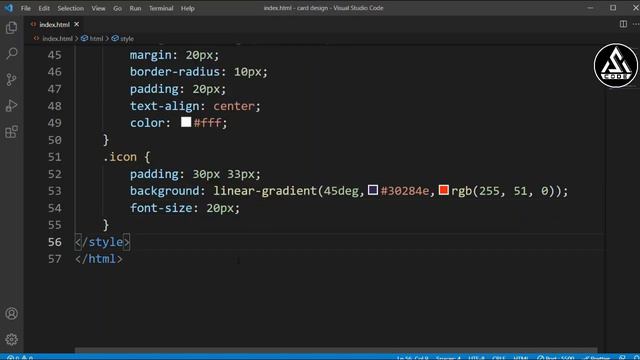This screenshot has height=360, width=640.
Task: Open the View menu
Action: coord(98,8)
